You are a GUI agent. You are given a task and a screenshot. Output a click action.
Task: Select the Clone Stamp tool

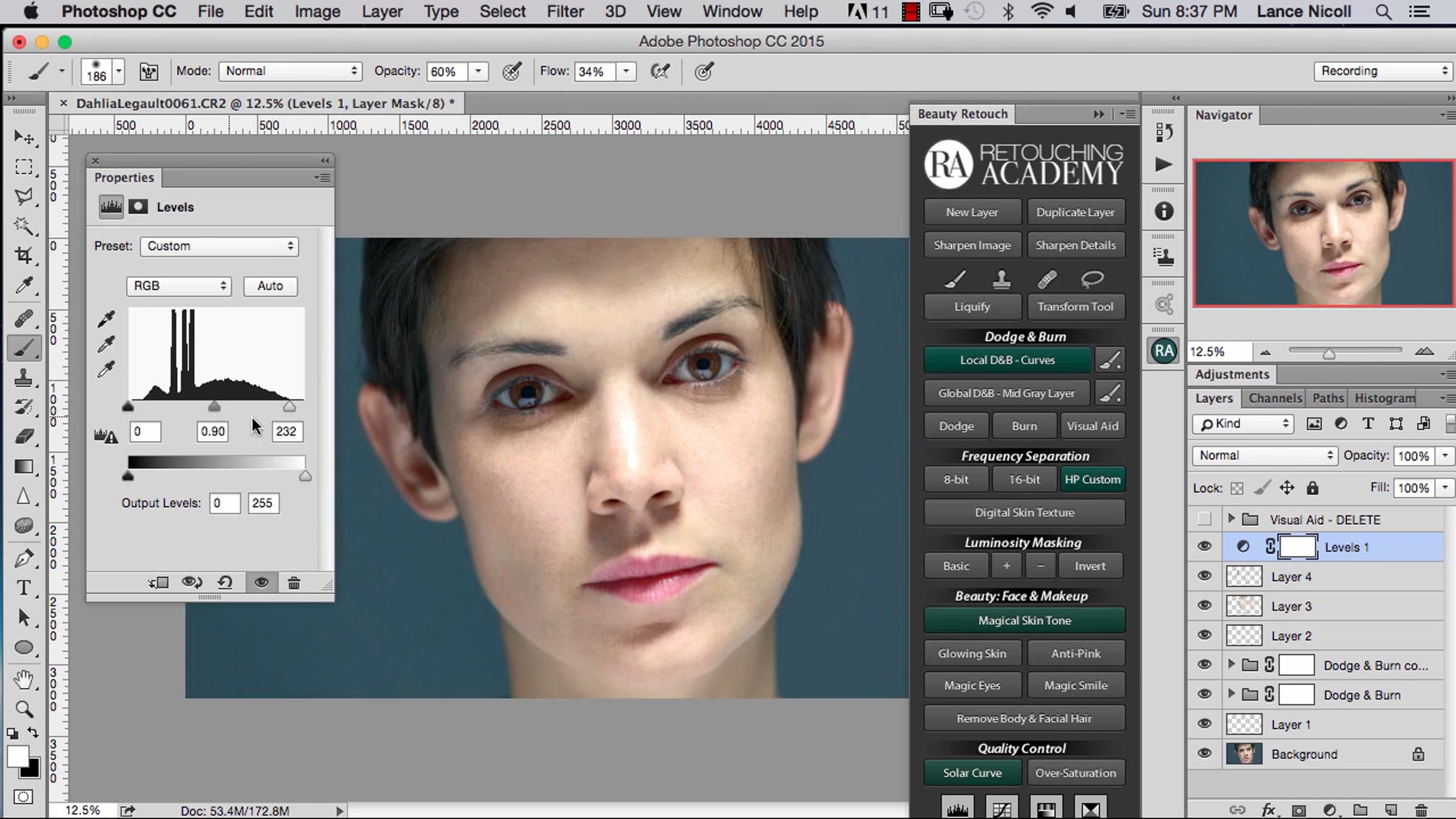pyautogui.click(x=24, y=378)
